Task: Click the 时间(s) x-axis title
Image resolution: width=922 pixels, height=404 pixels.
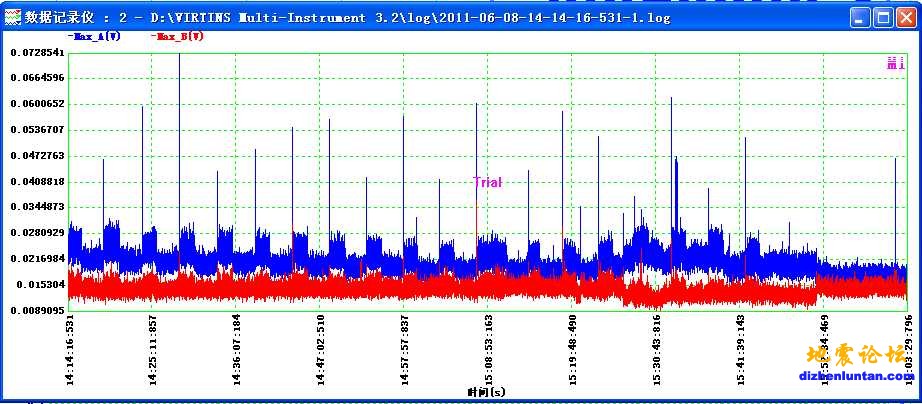Action: point(486,392)
